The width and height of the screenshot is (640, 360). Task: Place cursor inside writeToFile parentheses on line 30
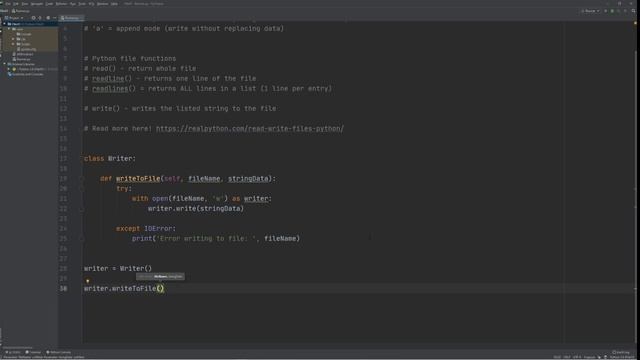pyautogui.click(x=160, y=289)
